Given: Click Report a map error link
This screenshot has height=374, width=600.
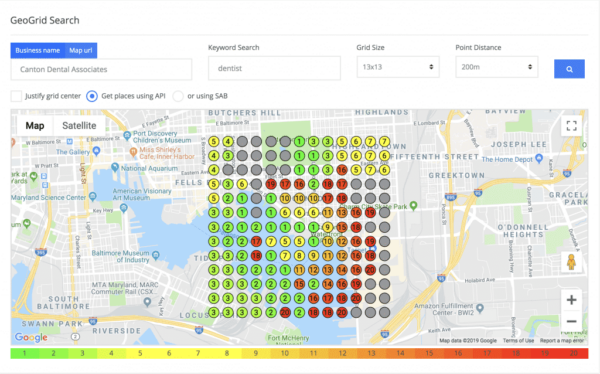Looking at the screenshot, I should point(562,340).
